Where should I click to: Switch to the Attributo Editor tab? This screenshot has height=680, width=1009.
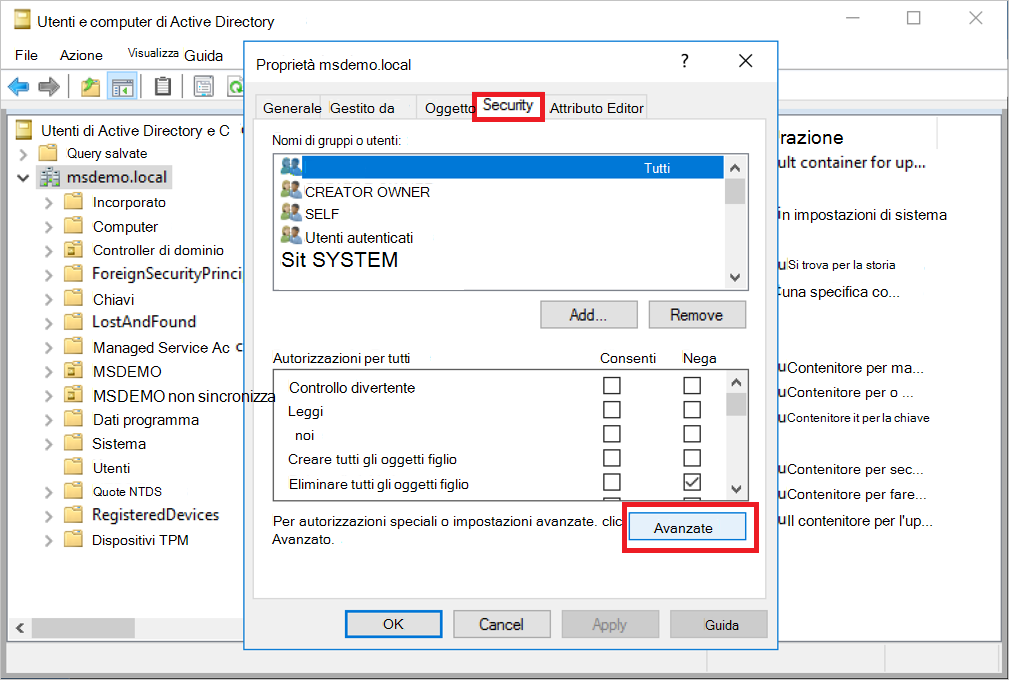[x=597, y=108]
